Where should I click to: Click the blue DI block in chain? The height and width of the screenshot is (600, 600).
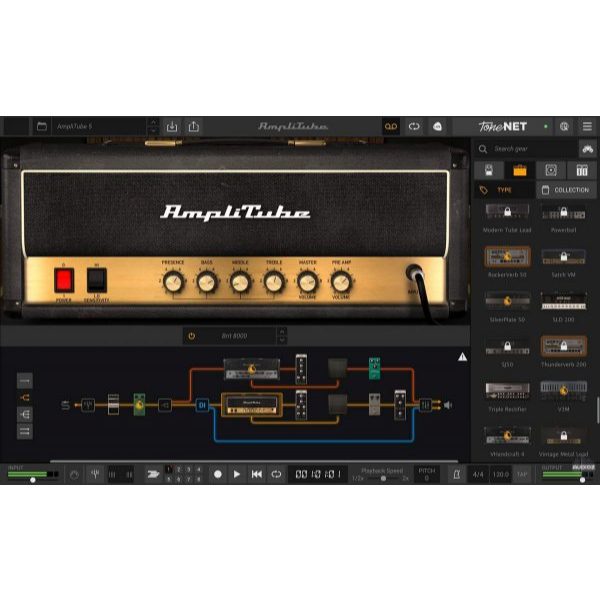202,405
